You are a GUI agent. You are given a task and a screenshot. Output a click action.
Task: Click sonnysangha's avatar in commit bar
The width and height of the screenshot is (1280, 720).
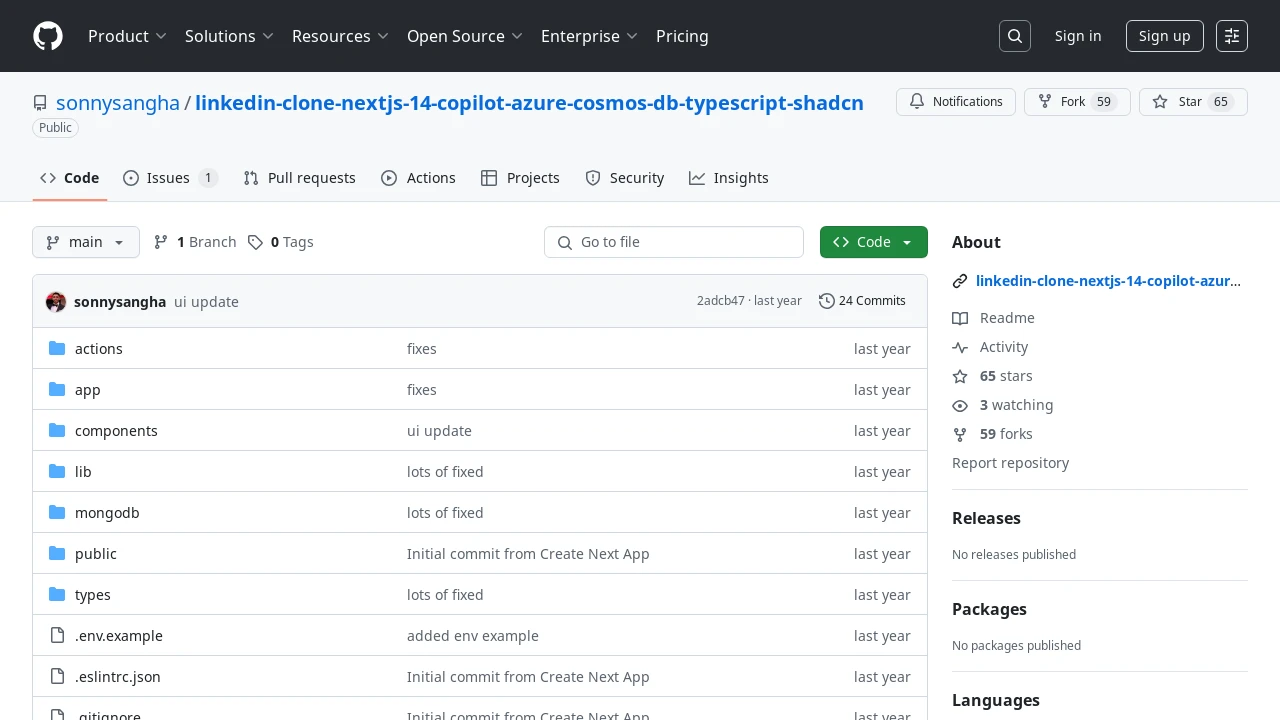(56, 302)
